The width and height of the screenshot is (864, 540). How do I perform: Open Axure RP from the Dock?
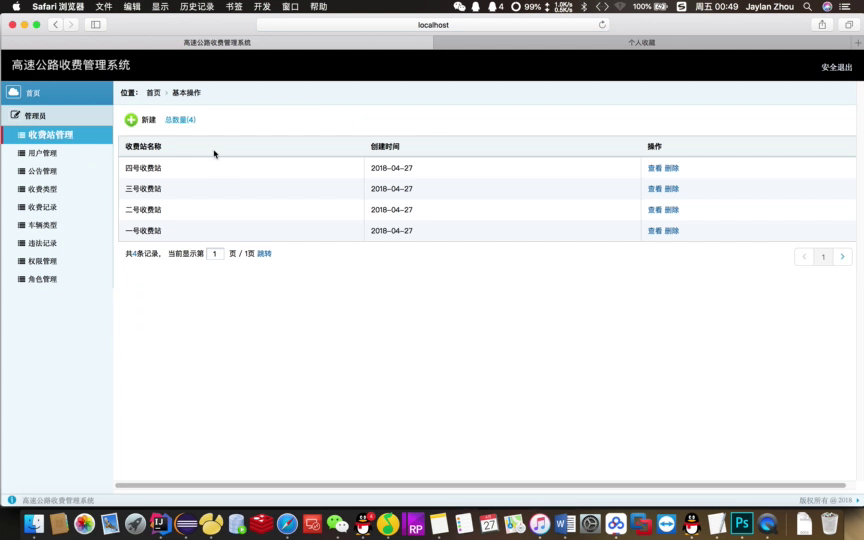coord(413,524)
